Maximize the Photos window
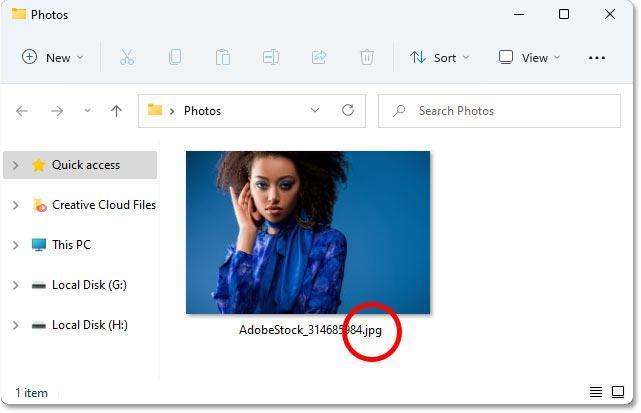 564,14
